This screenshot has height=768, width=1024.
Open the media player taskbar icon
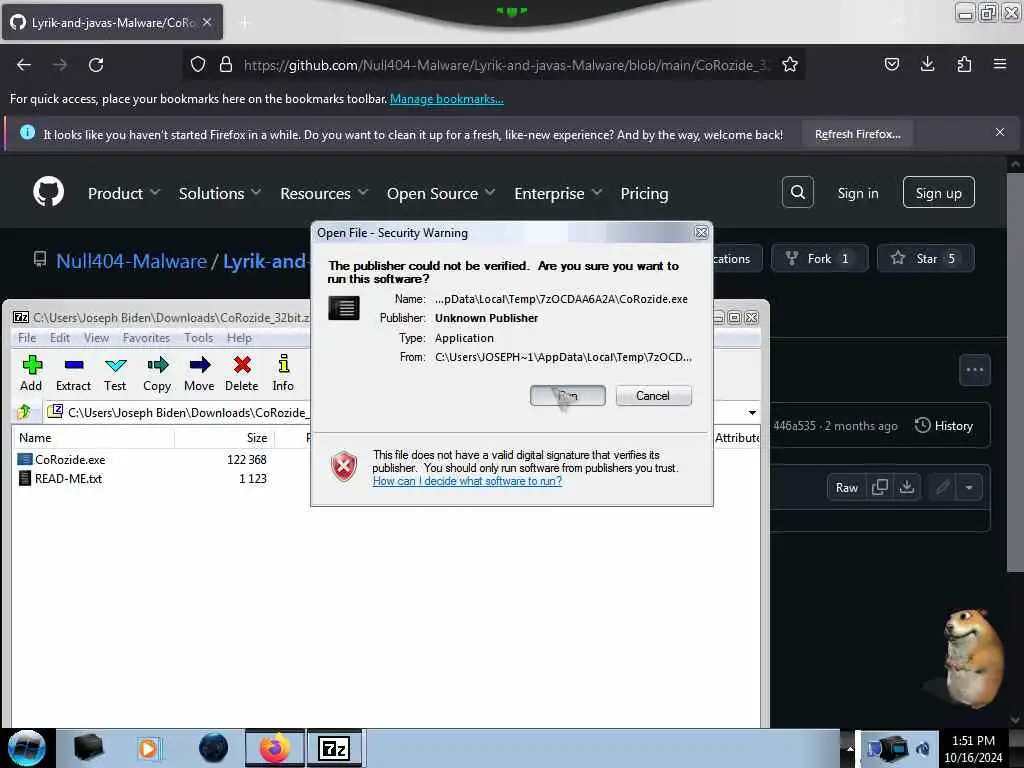[148, 748]
